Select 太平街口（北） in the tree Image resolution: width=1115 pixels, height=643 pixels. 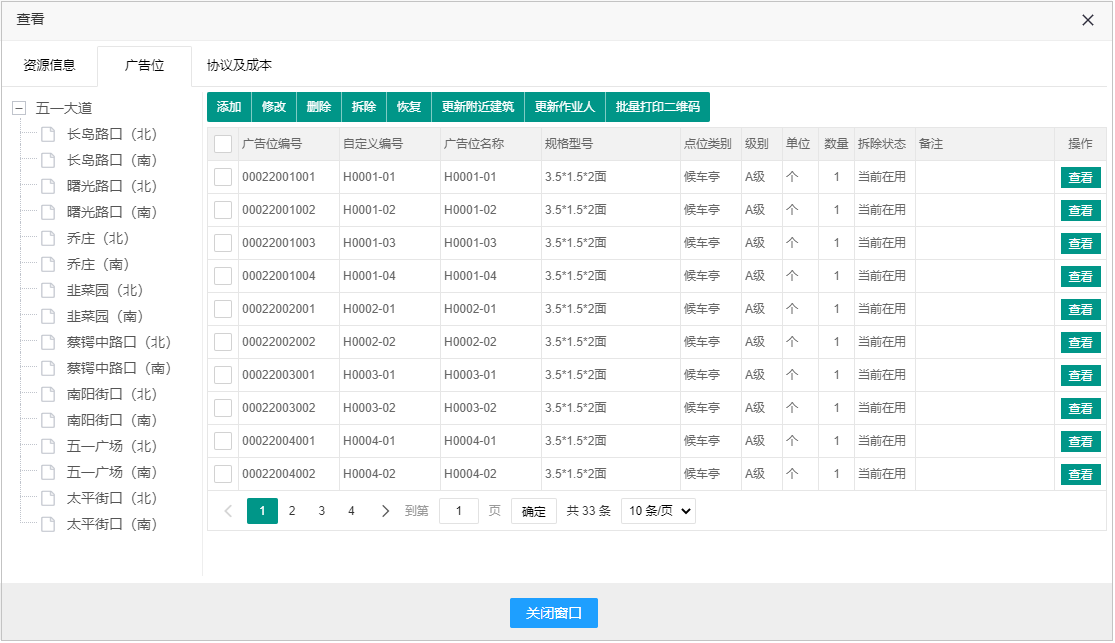pos(112,498)
